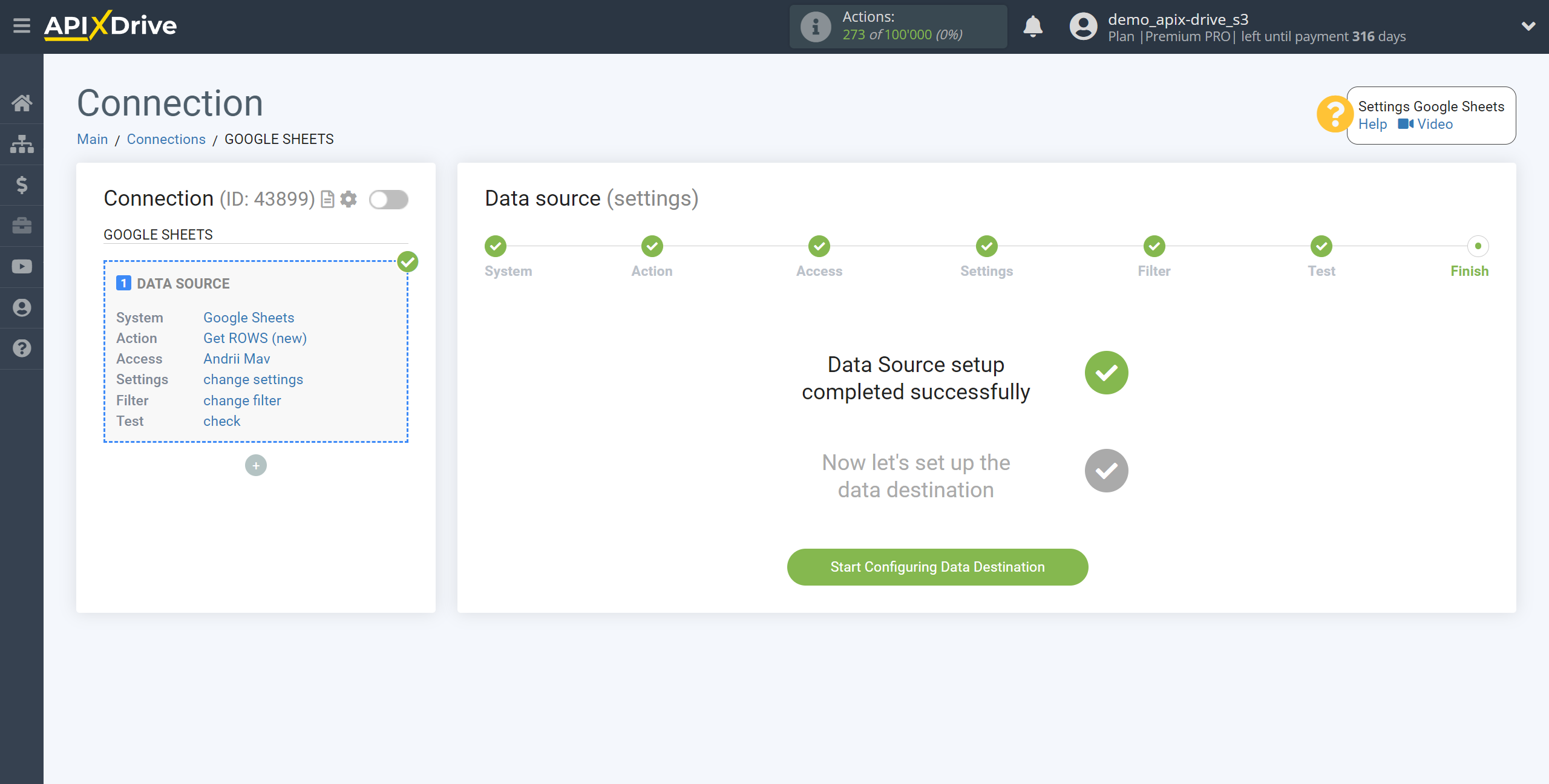
Task: Select the Connections breadcrumb menu item
Action: pyautogui.click(x=166, y=139)
